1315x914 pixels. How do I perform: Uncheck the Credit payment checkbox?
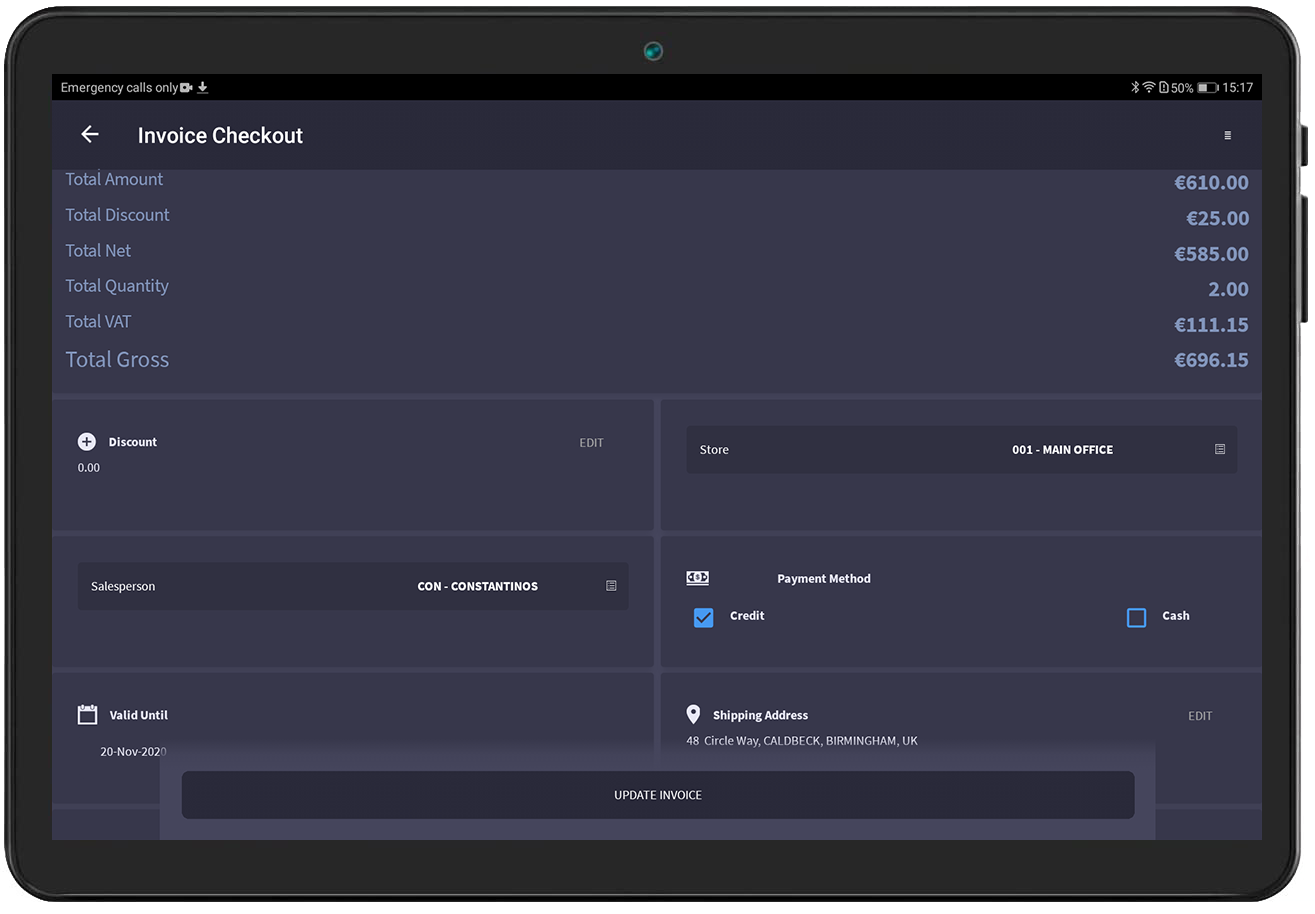point(703,617)
